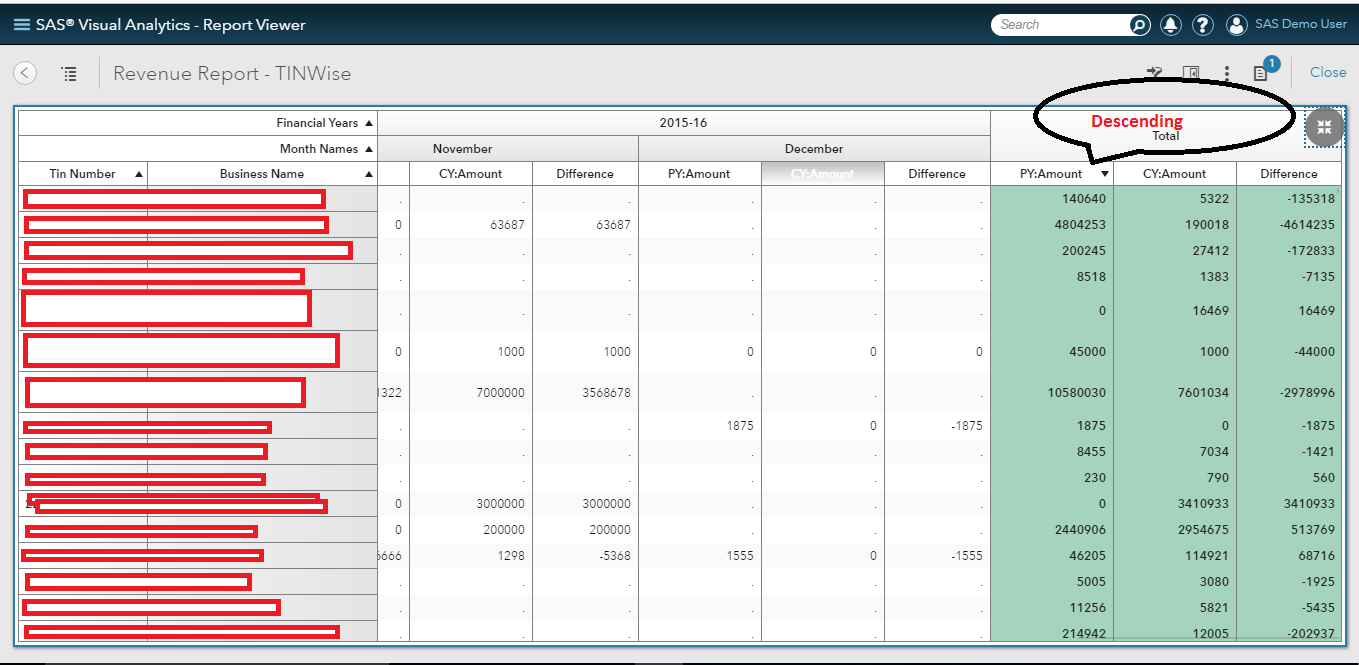Image resolution: width=1359 pixels, height=665 pixels.
Task: Select the cell with value 4804253
Action: click(x=1052, y=225)
